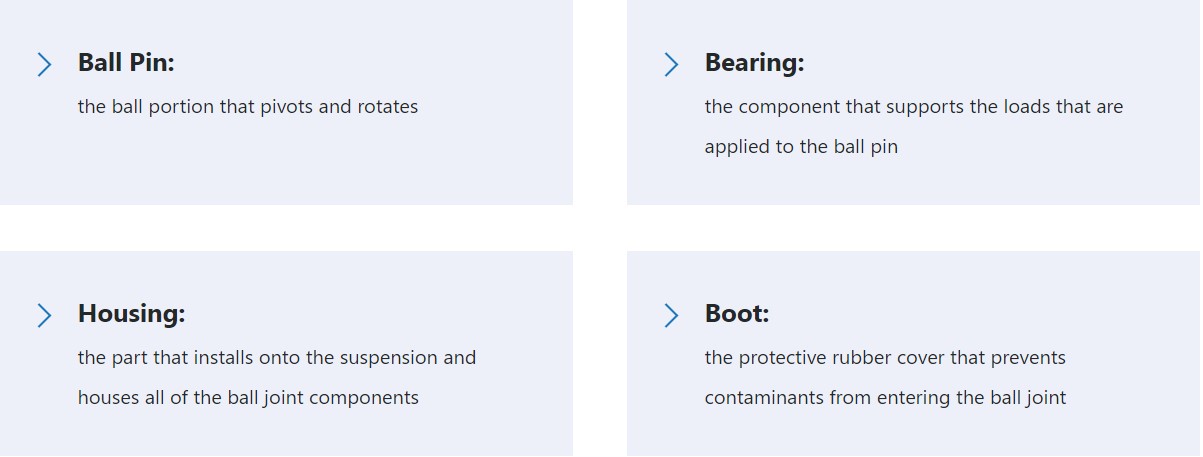Click the chevron icon beside Ball Pin
Viewport: 1203px width, 457px height.
pos(44,65)
